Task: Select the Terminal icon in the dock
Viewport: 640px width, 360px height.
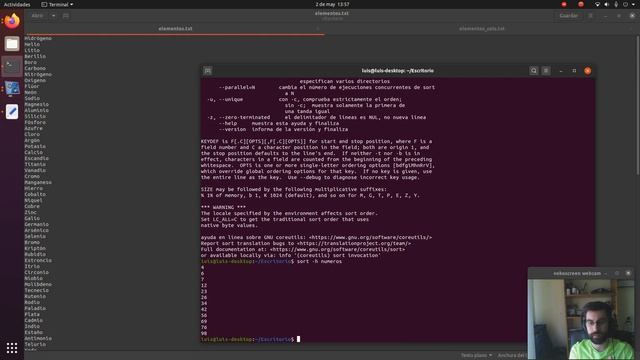Action: (x=12, y=66)
